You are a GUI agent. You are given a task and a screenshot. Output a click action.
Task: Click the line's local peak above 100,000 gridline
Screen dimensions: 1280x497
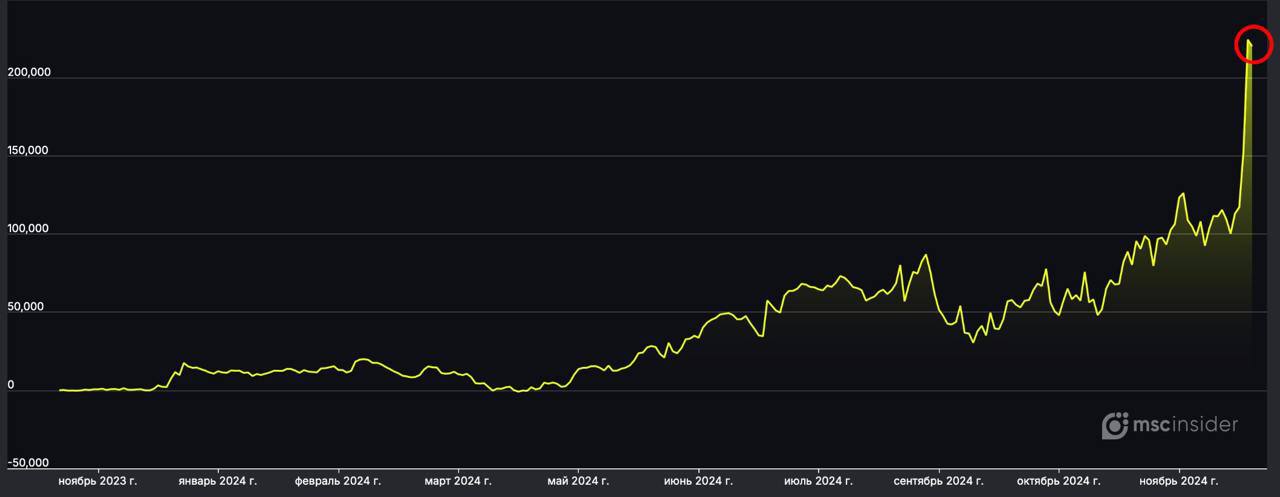click(x=1183, y=194)
